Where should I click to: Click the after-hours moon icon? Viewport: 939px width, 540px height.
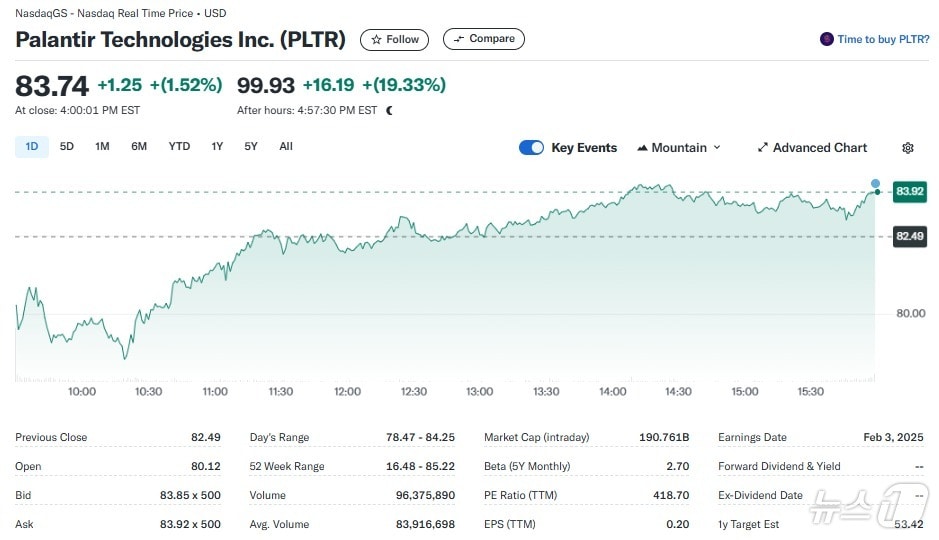[x=389, y=110]
